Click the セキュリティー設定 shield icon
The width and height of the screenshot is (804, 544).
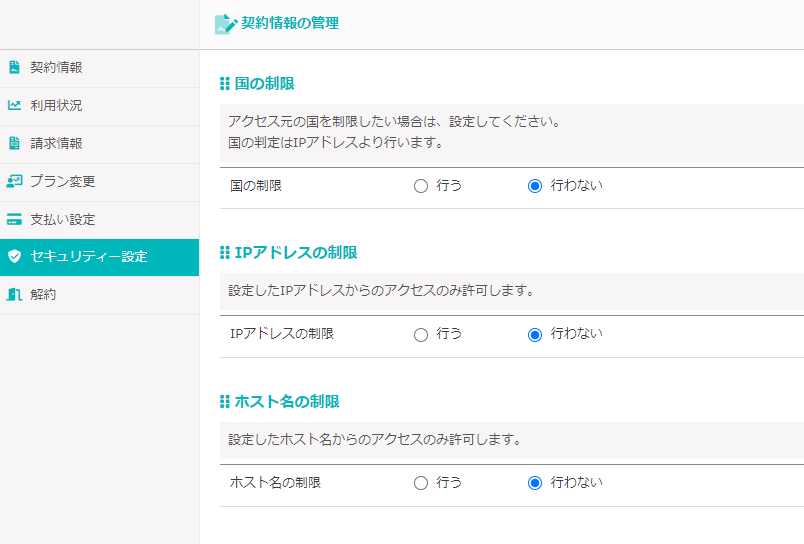point(14,257)
